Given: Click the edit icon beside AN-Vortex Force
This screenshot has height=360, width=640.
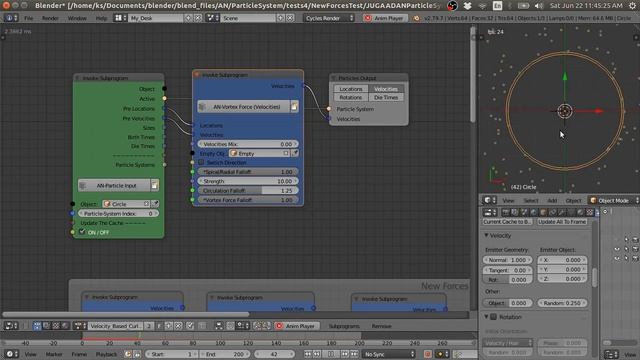Looking at the screenshot, I should click(x=294, y=107).
